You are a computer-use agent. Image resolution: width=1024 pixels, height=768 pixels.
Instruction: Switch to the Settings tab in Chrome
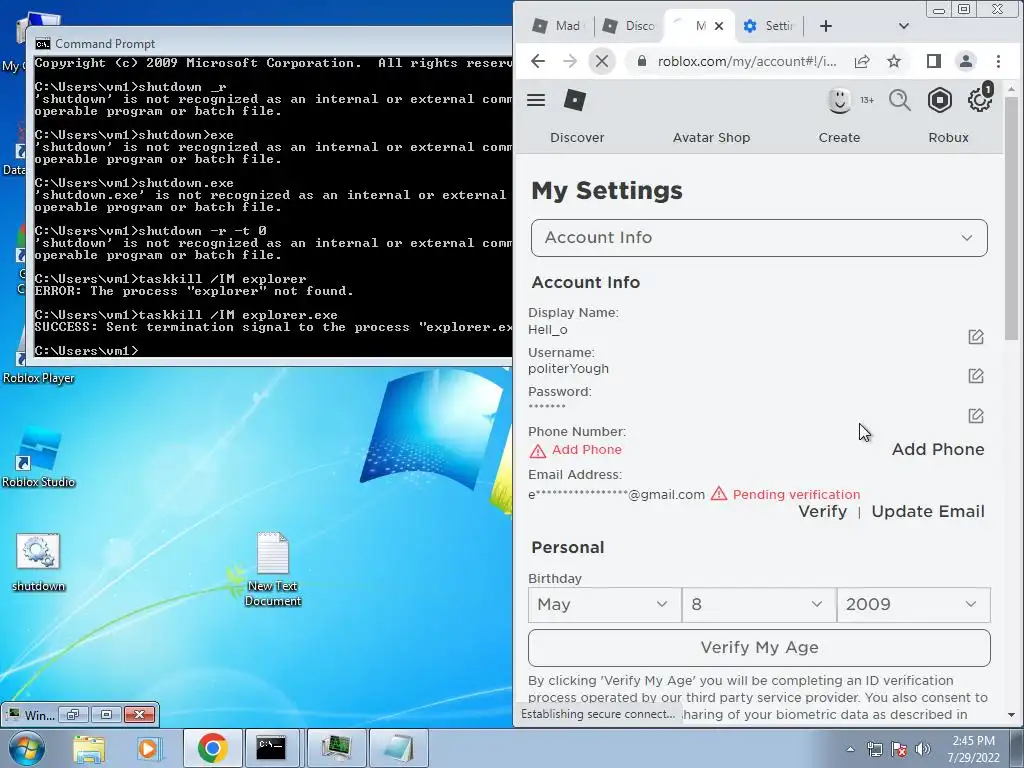point(769,26)
